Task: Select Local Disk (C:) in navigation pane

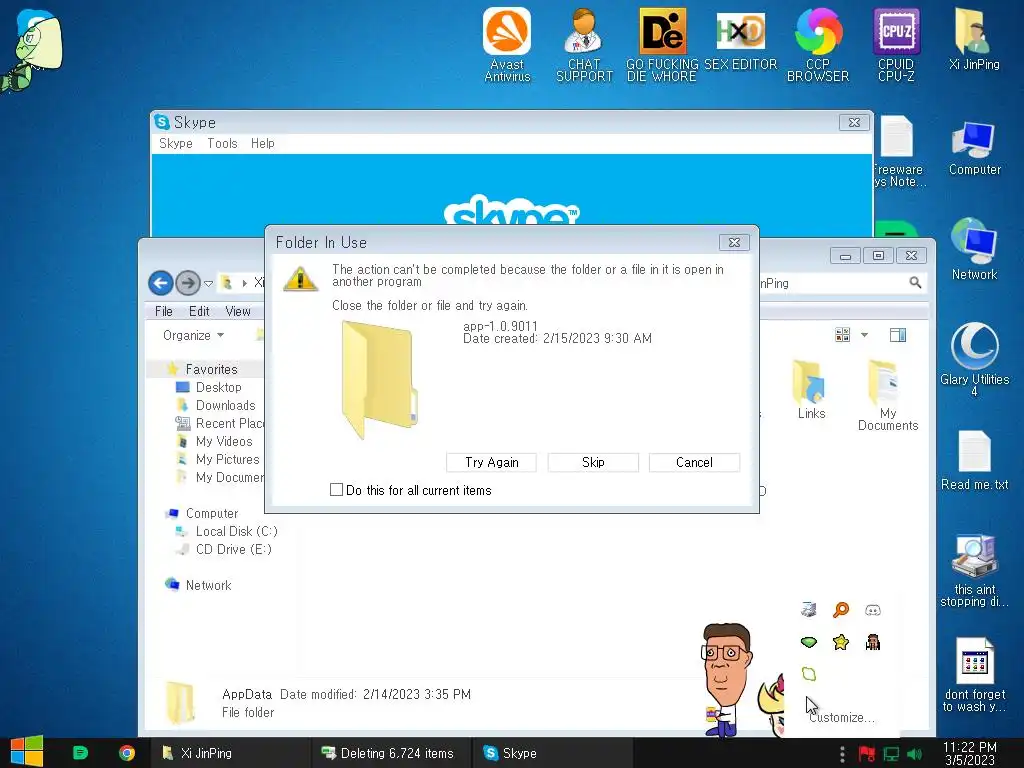Action: pos(236,531)
